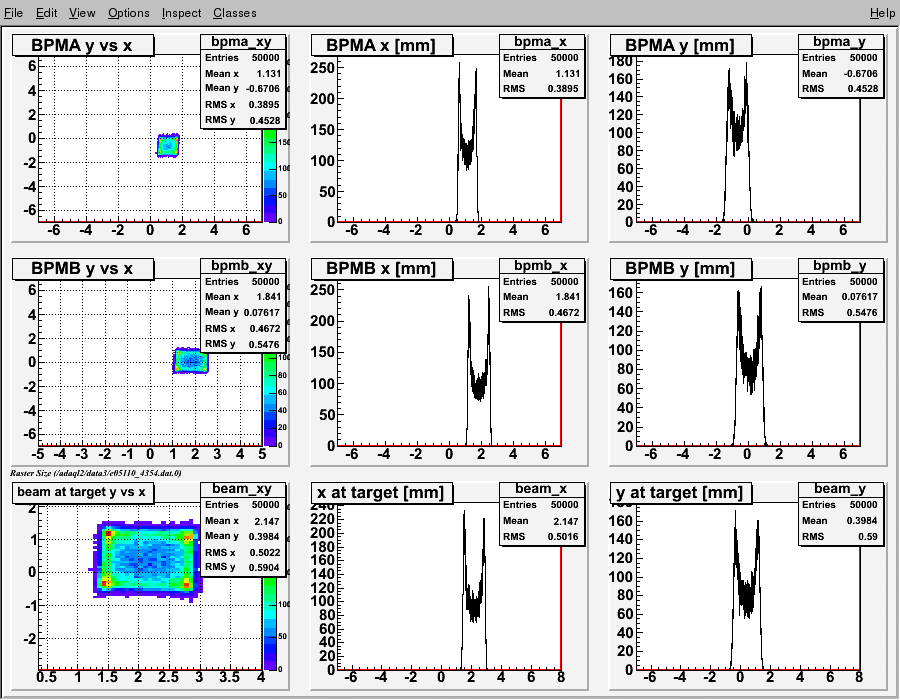The image size is (900, 700).
Task: Click 'RMS 0.4672' in bpmb_x stats
Action: pos(542,313)
